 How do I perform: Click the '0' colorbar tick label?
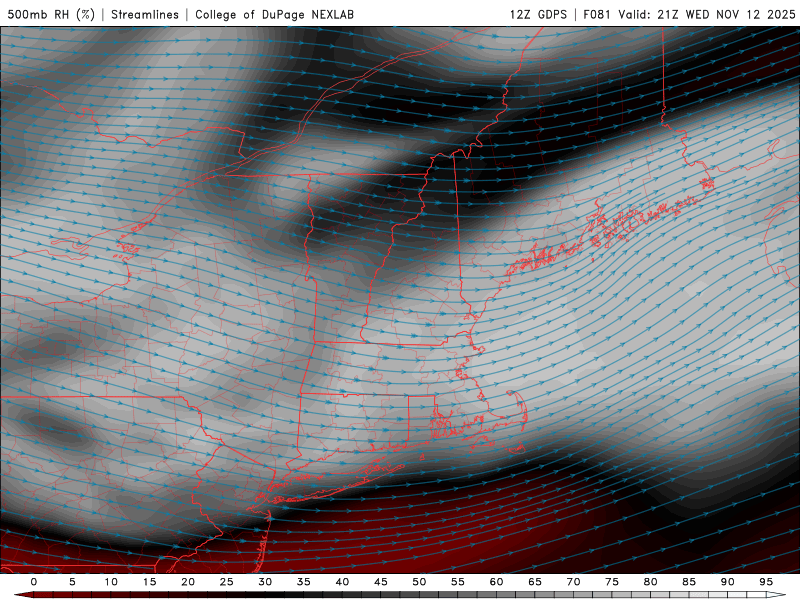34,582
